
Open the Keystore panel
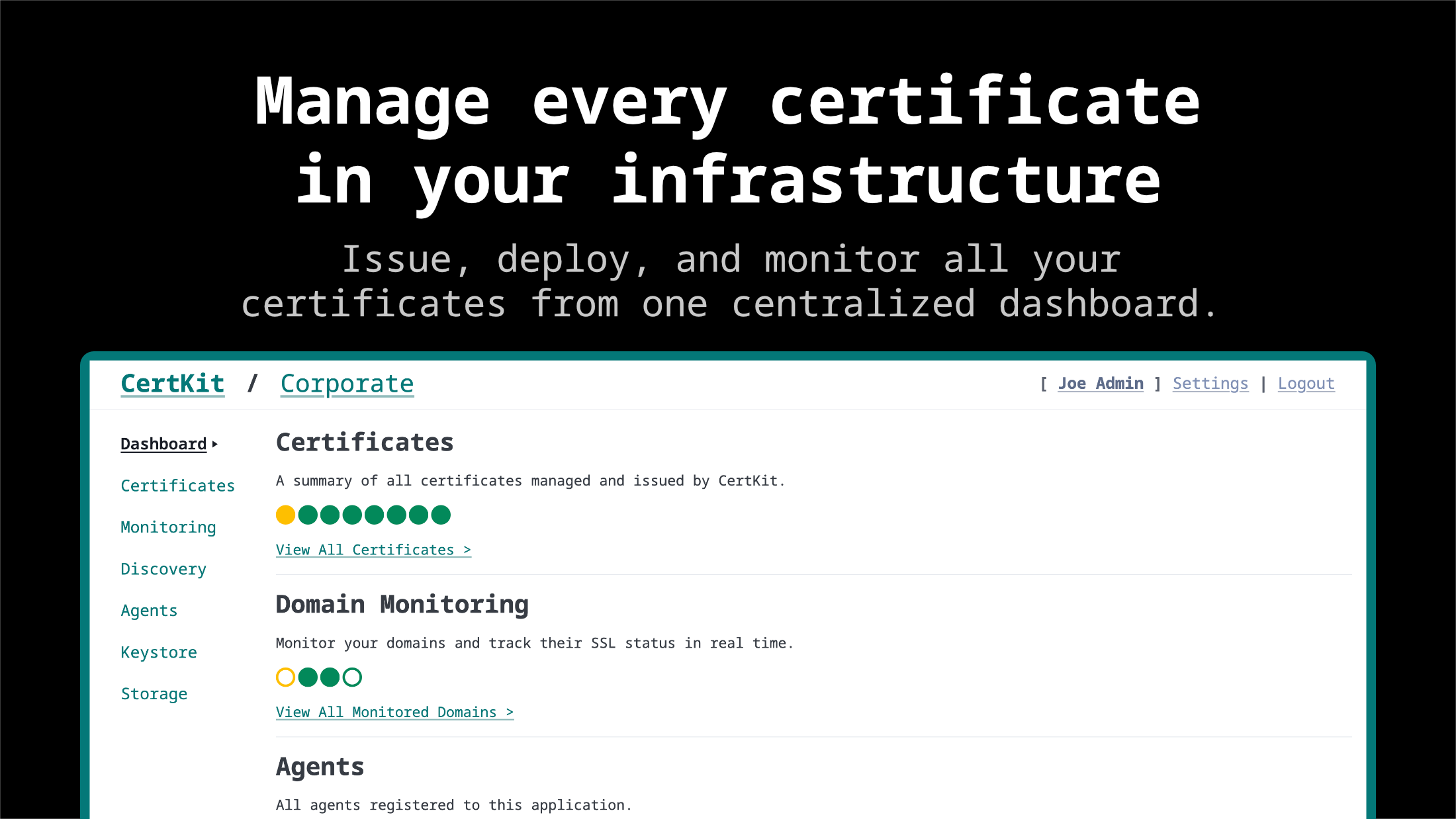(x=159, y=652)
